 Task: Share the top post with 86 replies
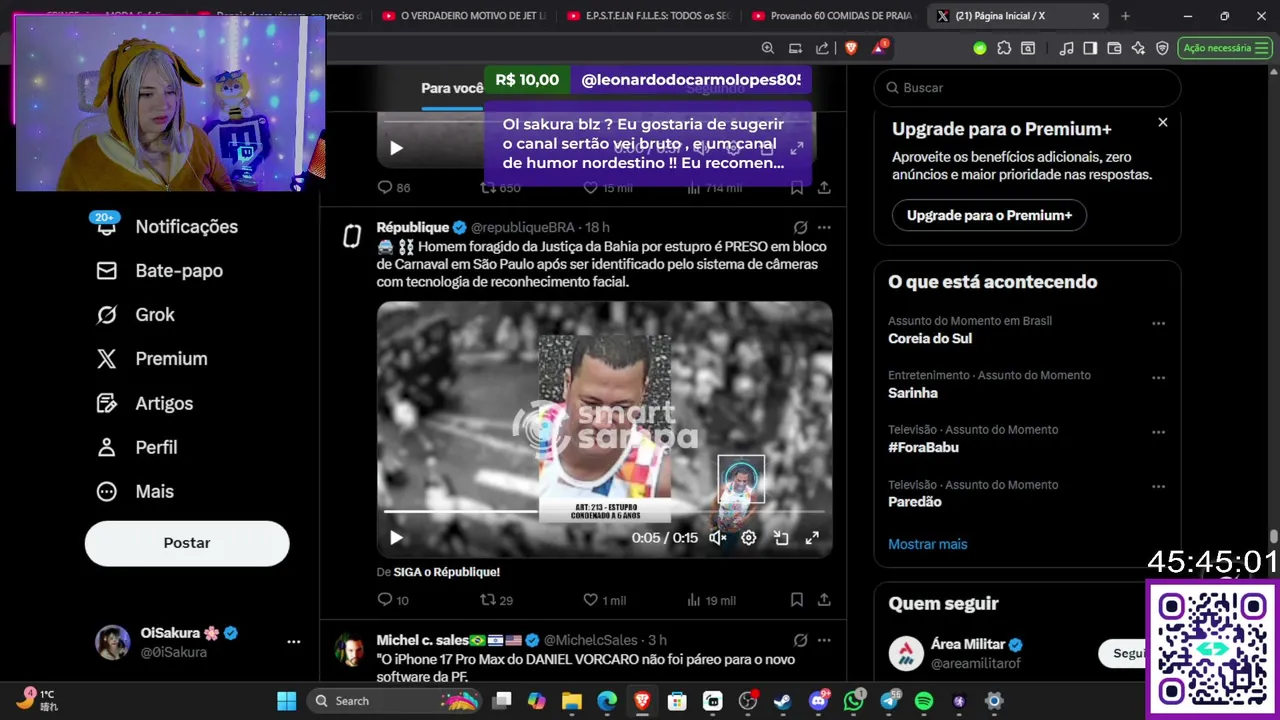(x=824, y=187)
